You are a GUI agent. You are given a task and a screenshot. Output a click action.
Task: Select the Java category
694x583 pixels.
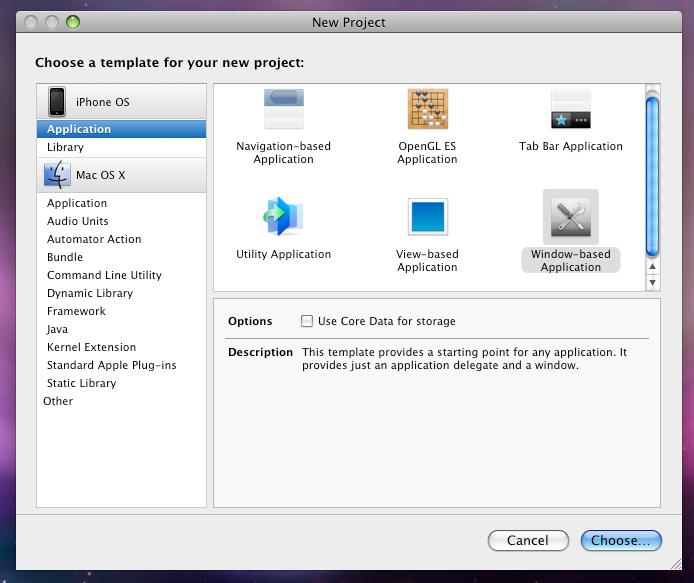pyautogui.click(x=121, y=329)
